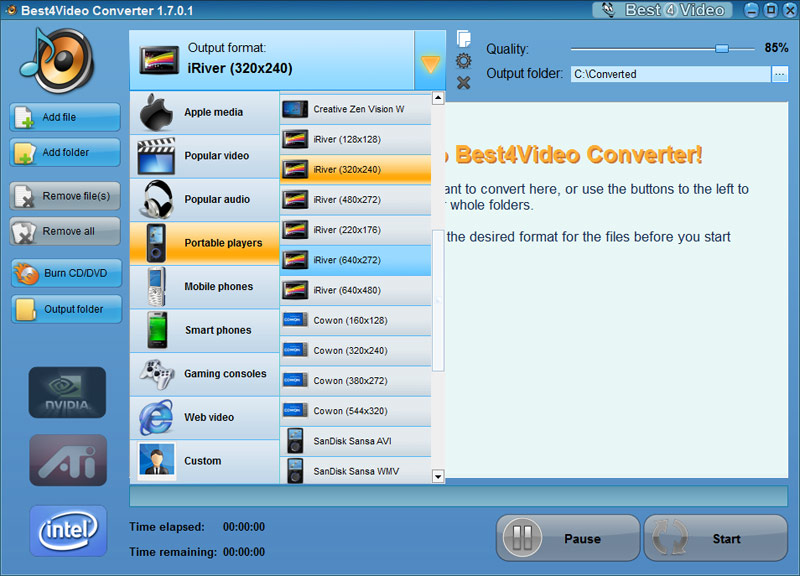Click the Pause button
The height and width of the screenshot is (576, 800).
[568, 538]
